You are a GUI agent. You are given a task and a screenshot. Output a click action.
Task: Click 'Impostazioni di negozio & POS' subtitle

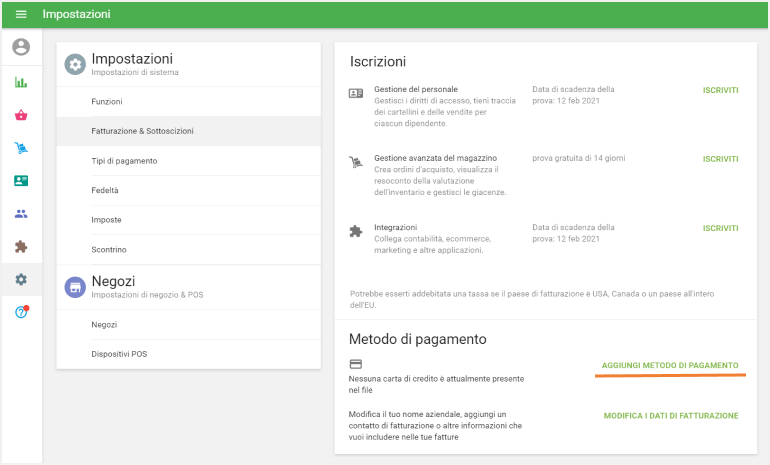[x=147, y=295]
